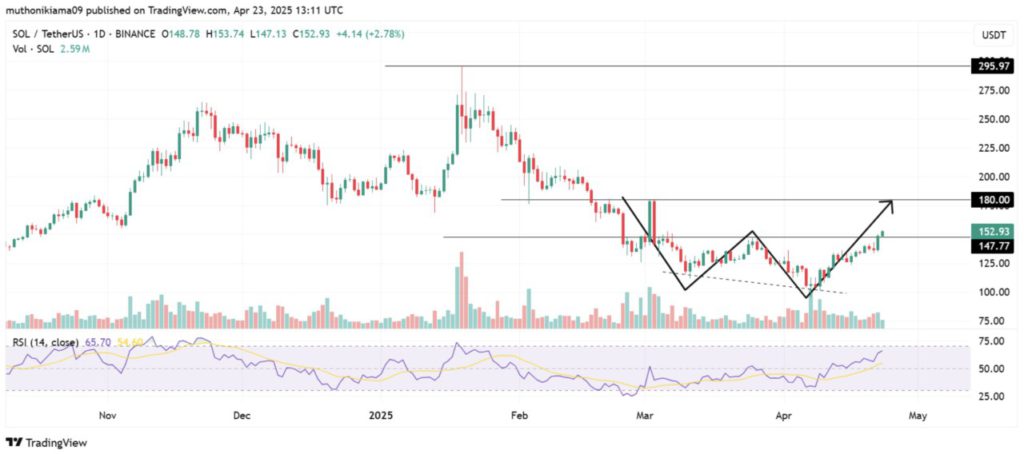Screen dimensions: 1024x454
Task: Click the 2025 label on time axis
Action: coord(381,415)
